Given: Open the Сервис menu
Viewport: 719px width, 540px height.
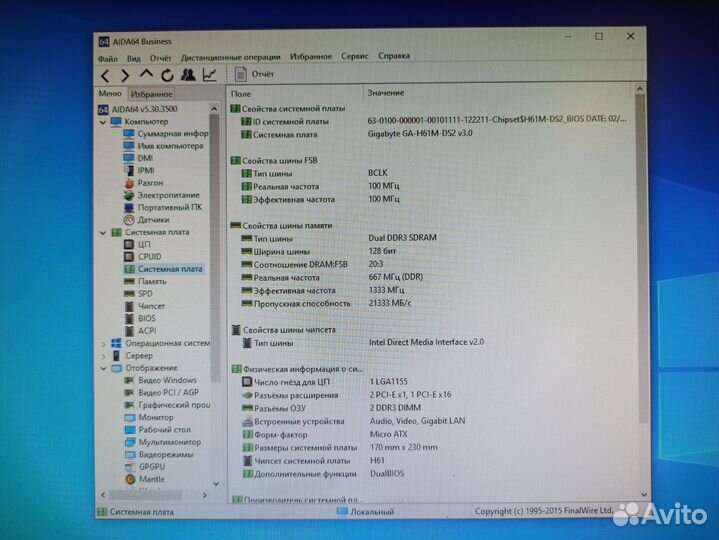Looking at the screenshot, I should (x=354, y=56).
